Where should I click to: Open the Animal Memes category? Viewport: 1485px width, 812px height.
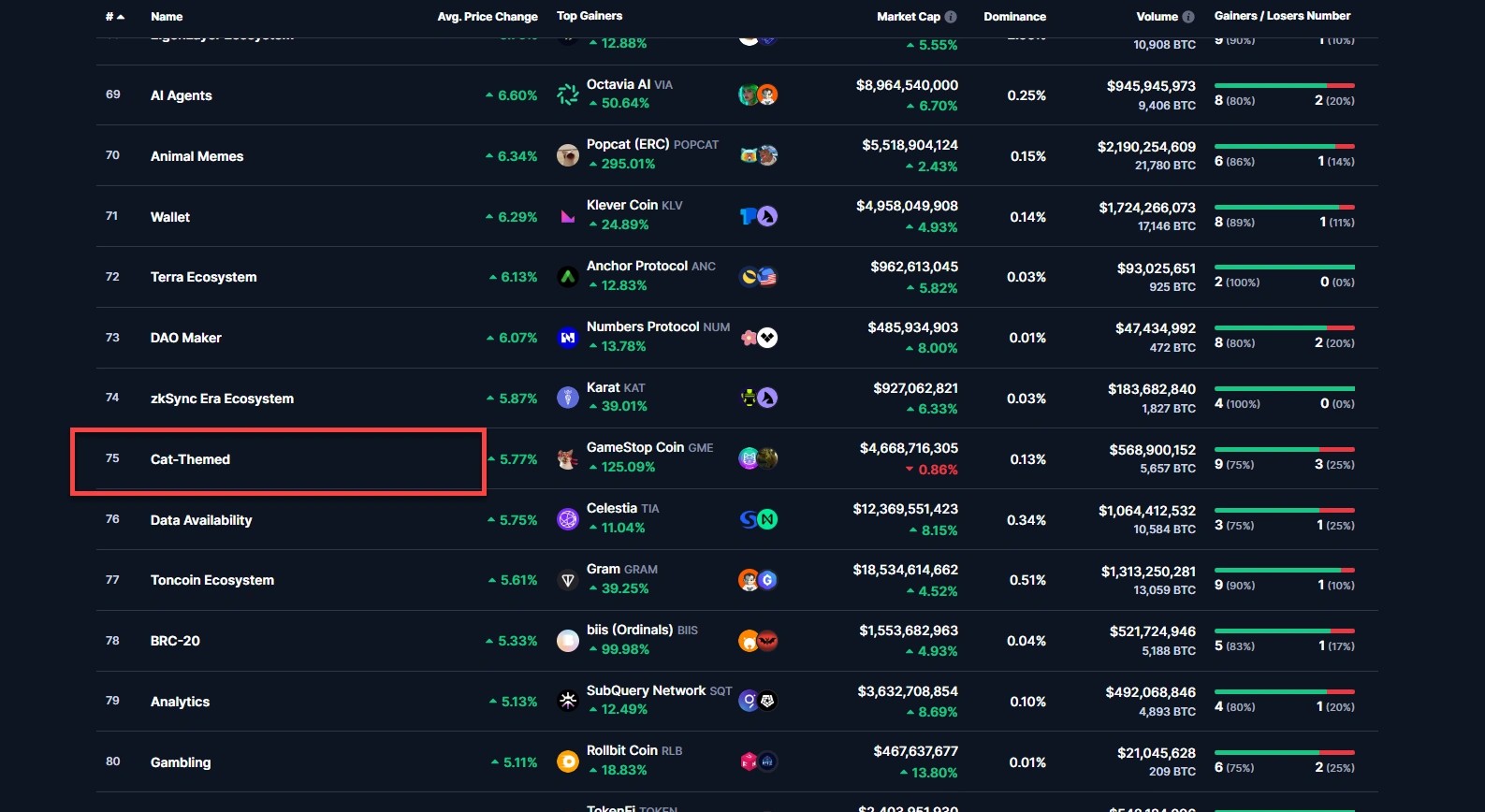pos(197,156)
